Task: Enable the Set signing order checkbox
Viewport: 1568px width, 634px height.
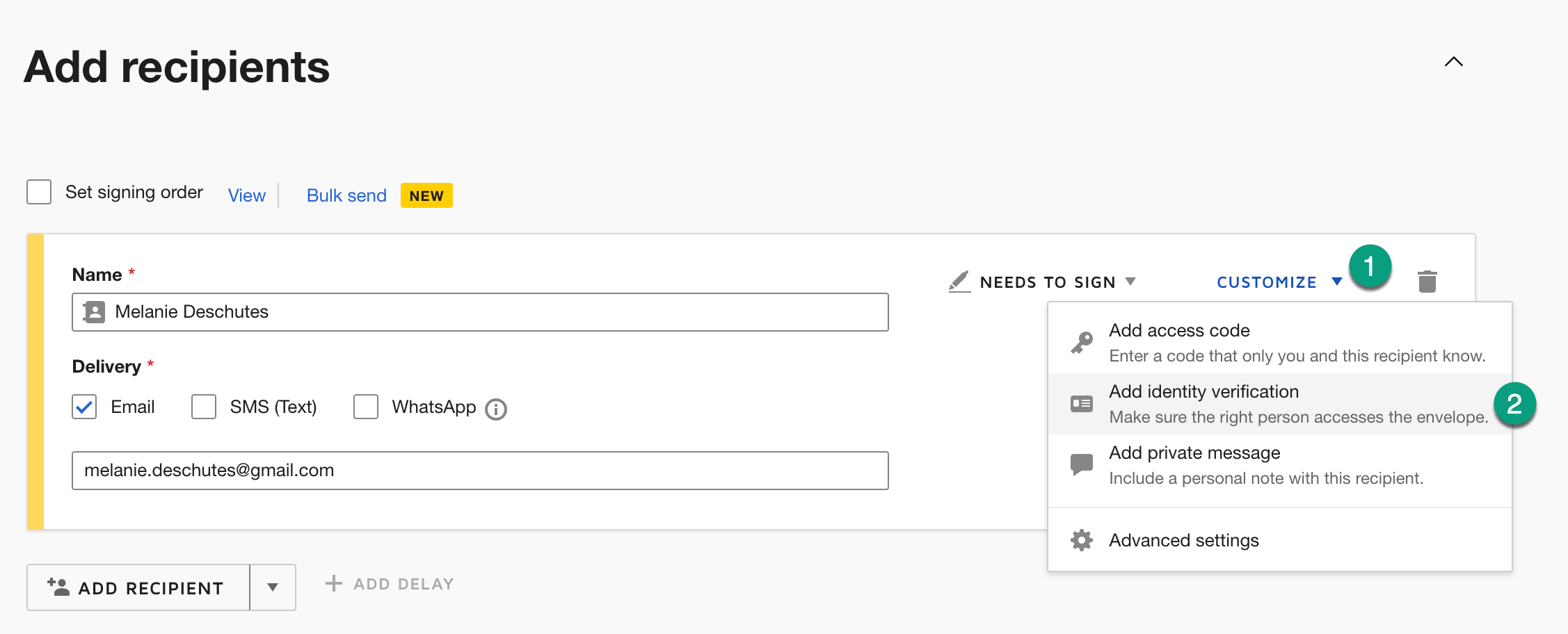Action: (x=39, y=192)
